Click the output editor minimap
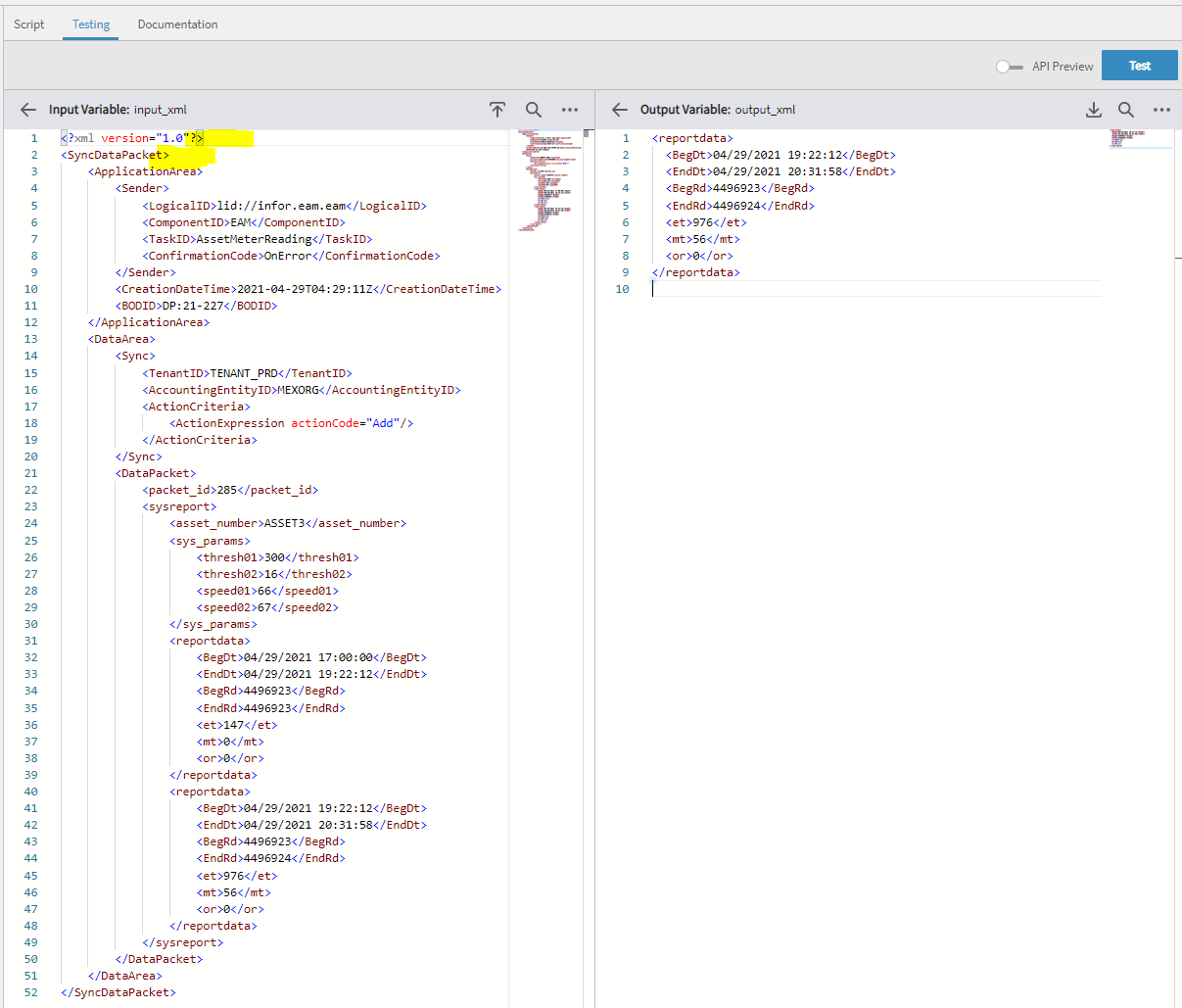This screenshot has height=1008, width=1182. pos(1141,139)
